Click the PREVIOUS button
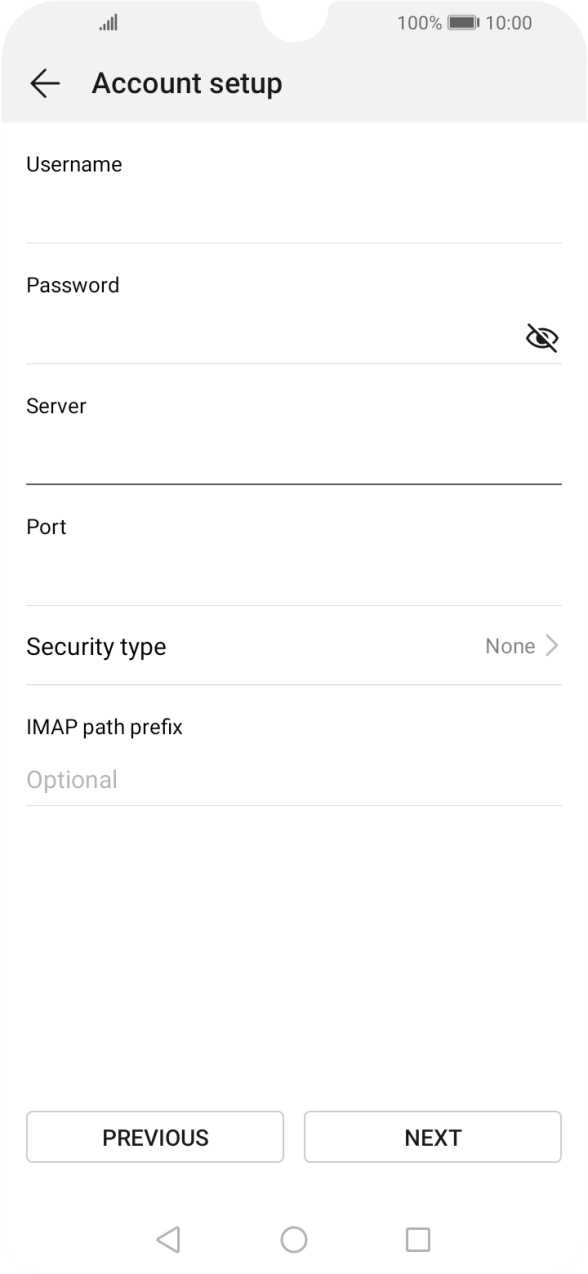 (155, 1137)
